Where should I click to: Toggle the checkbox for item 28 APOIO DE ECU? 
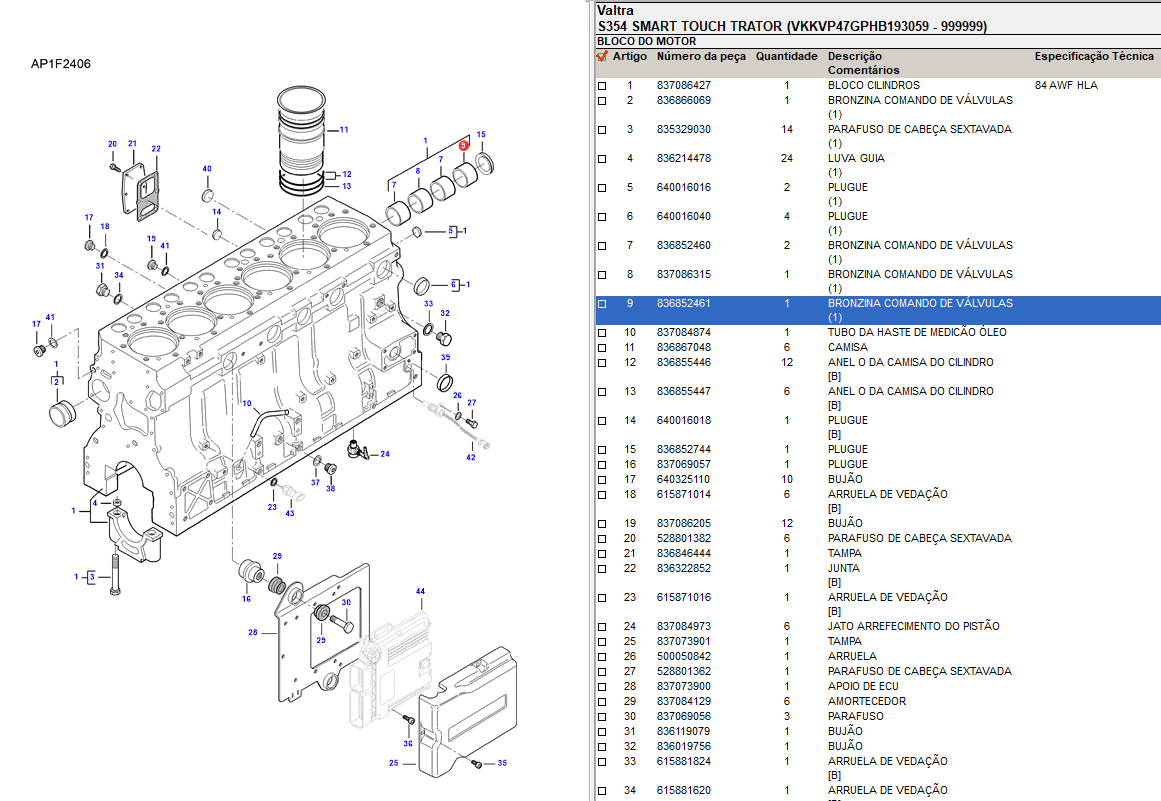coord(602,687)
